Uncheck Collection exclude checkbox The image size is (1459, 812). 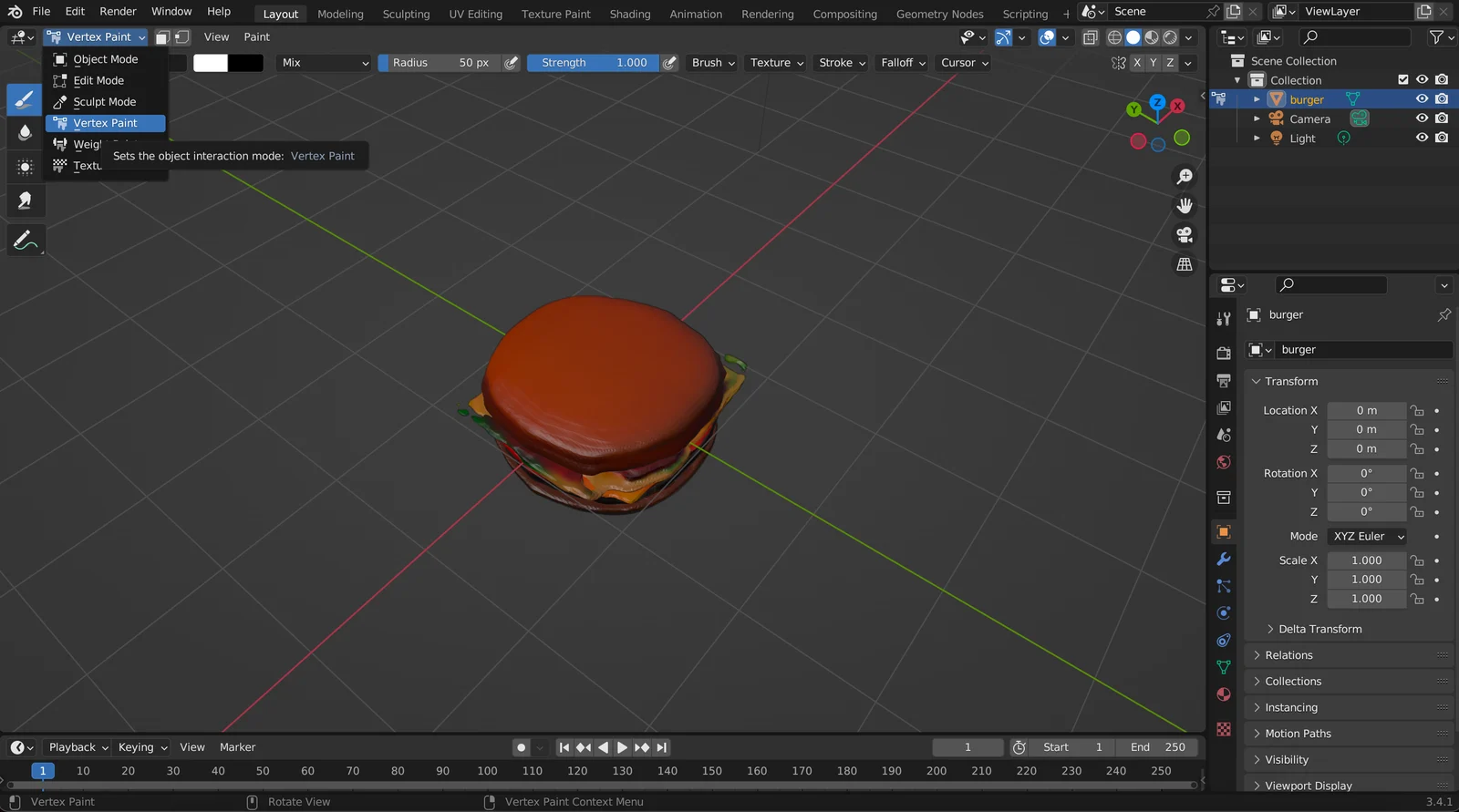[x=1403, y=80]
